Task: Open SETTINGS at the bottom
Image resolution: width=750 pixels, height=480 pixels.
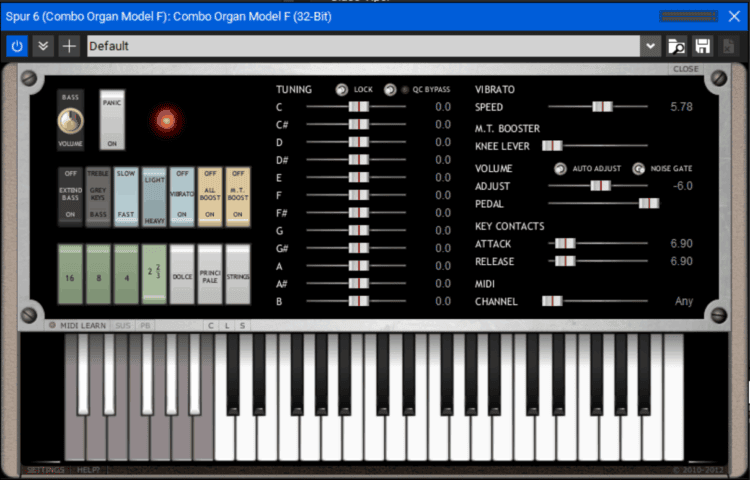Action: [45, 470]
